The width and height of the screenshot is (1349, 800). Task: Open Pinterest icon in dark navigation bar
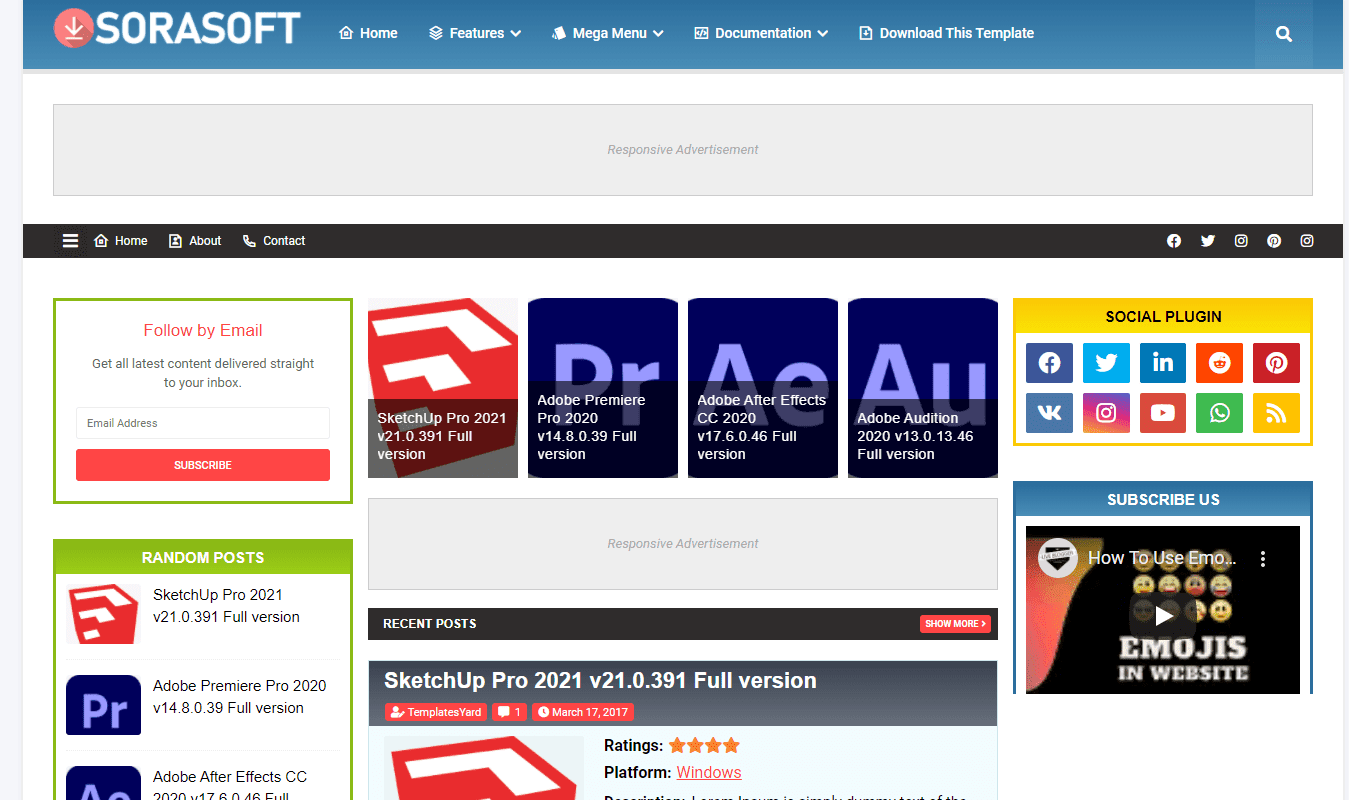1274,241
